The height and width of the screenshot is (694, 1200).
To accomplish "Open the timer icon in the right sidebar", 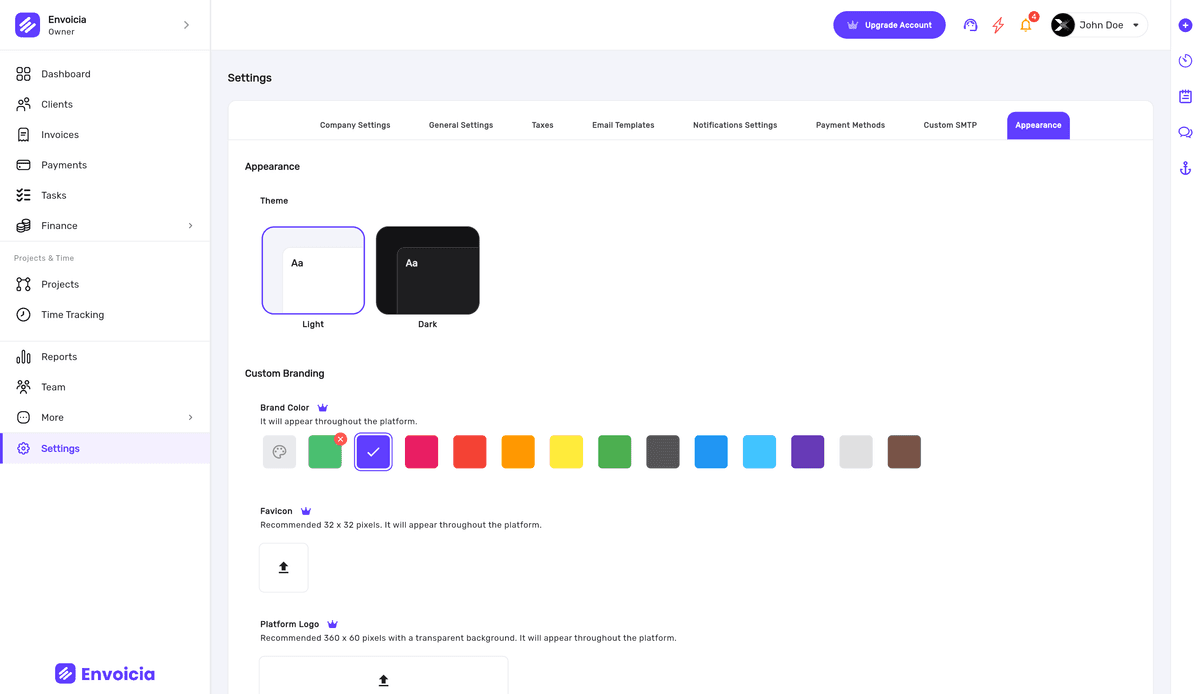I will pos(1185,61).
